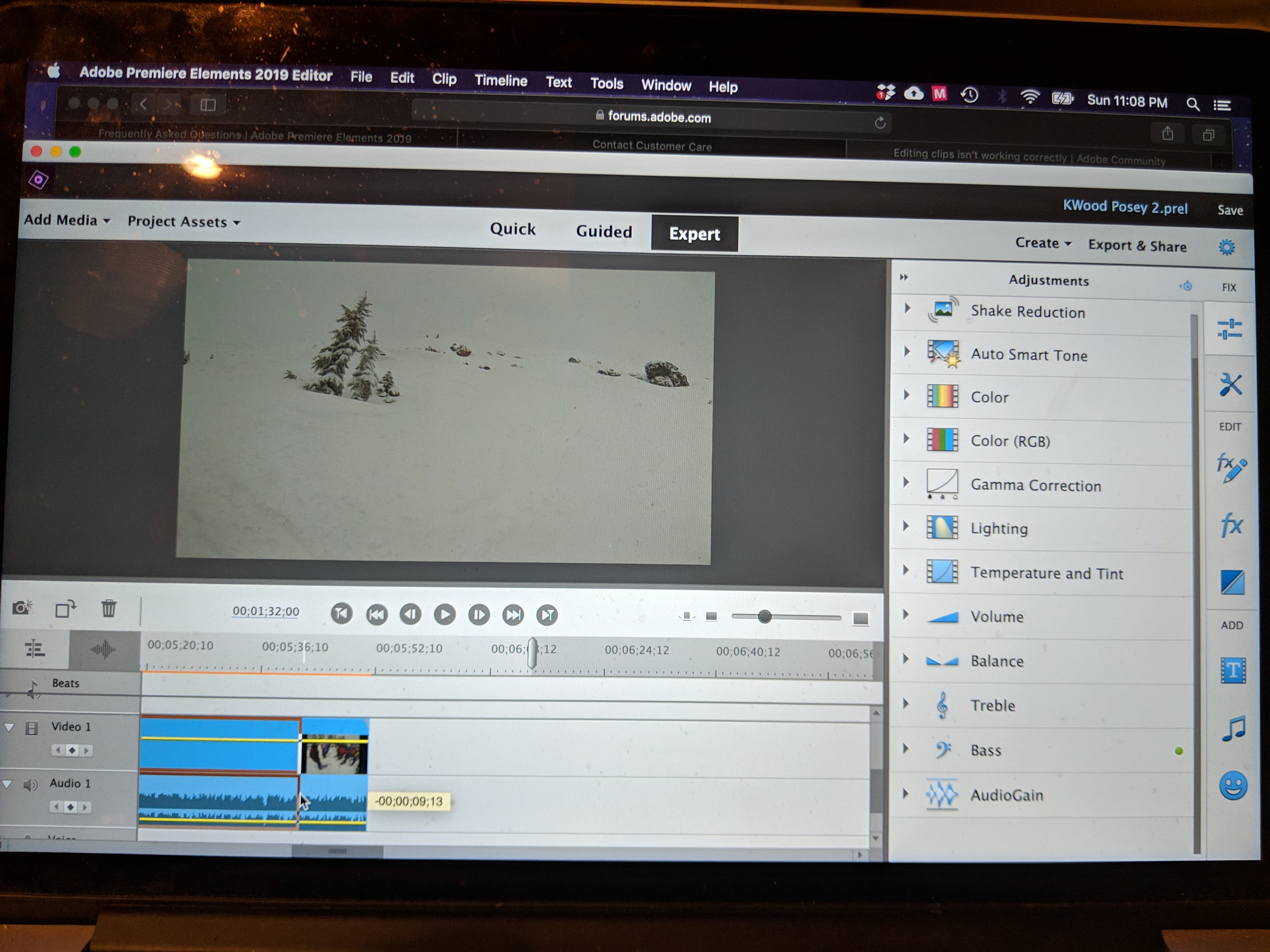1270x952 pixels.
Task: Open the Graphics smiley face icon
Action: click(1233, 785)
